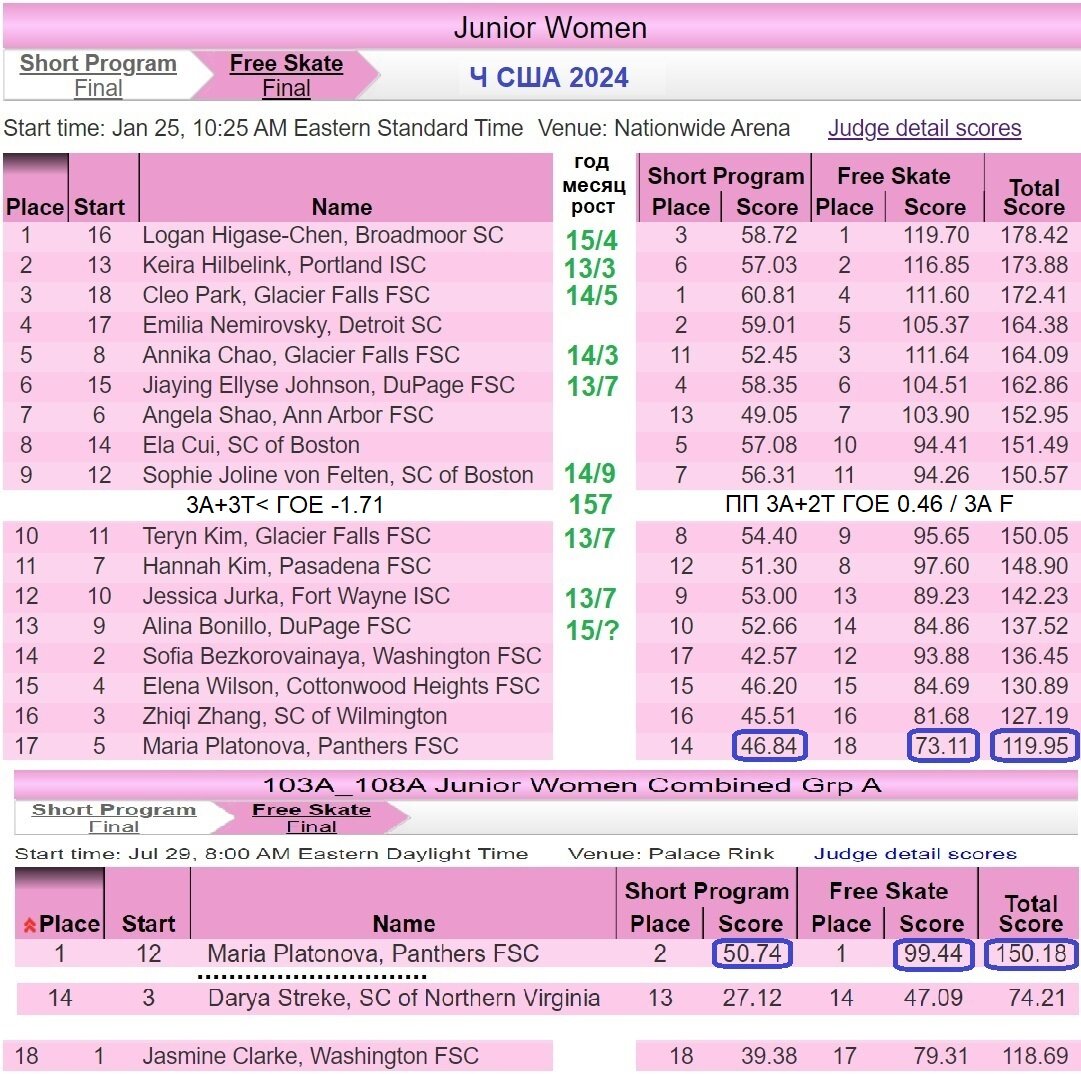Image resolution: width=1081 pixels, height=1074 pixels.
Task: Click red sort arrow icon beside lower Place header
Action: [x=30, y=925]
